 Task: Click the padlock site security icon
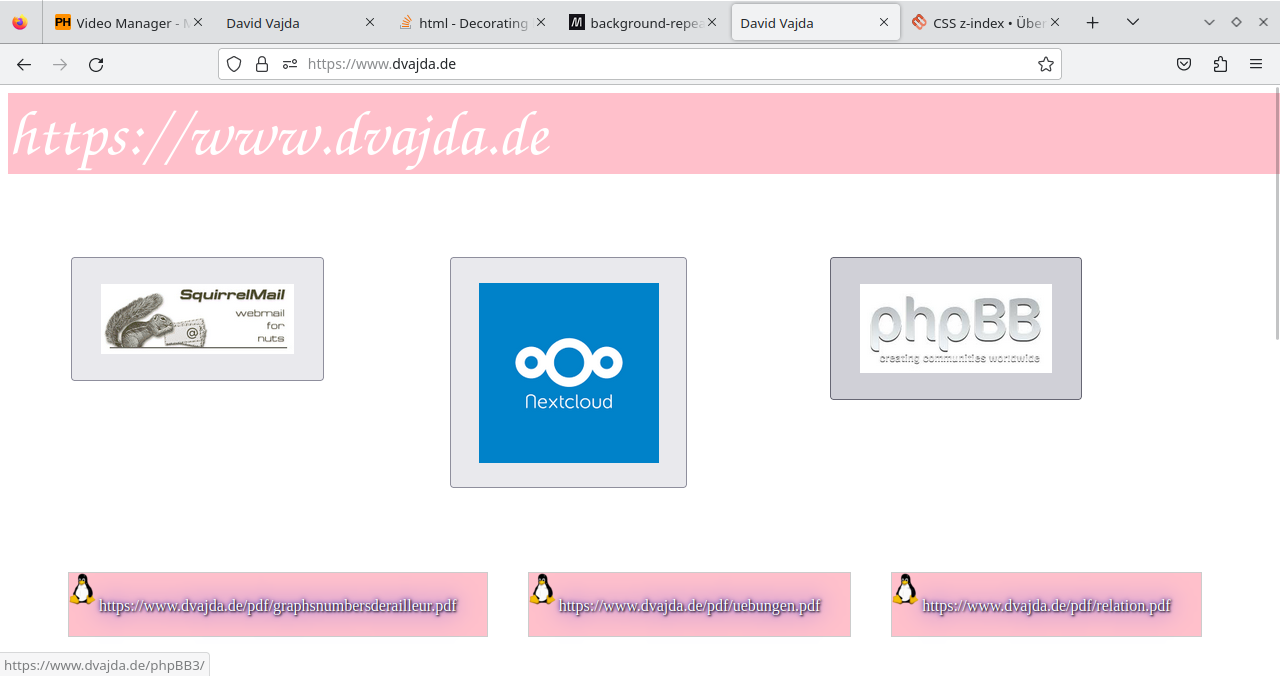pos(262,64)
